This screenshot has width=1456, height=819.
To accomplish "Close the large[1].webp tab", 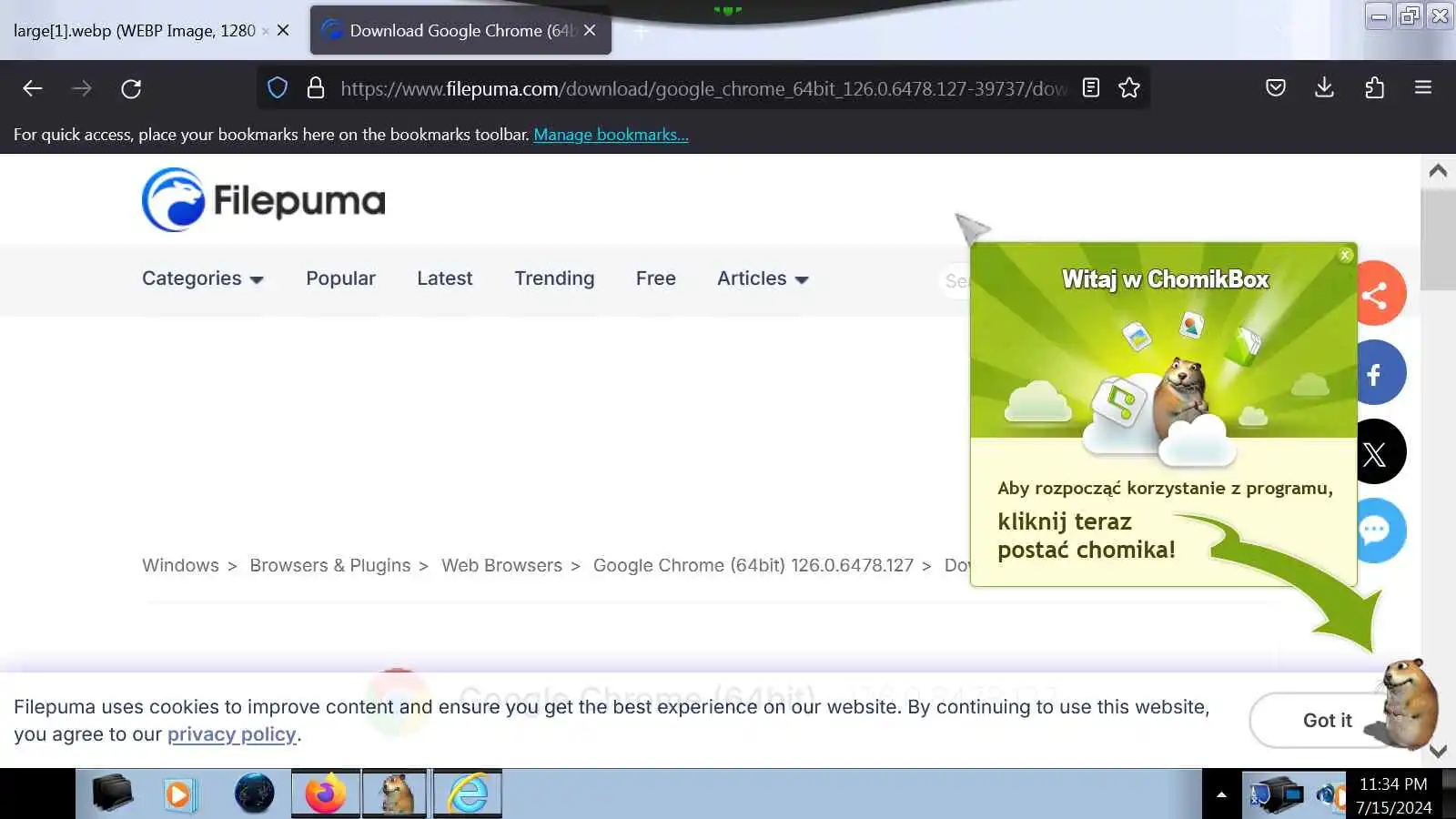I will (x=283, y=31).
